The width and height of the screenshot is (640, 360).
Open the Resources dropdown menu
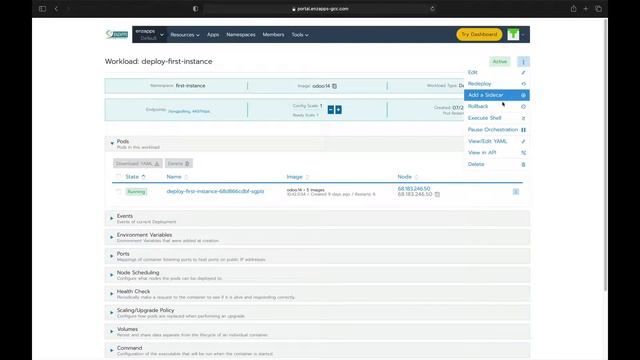tap(185, 35)
